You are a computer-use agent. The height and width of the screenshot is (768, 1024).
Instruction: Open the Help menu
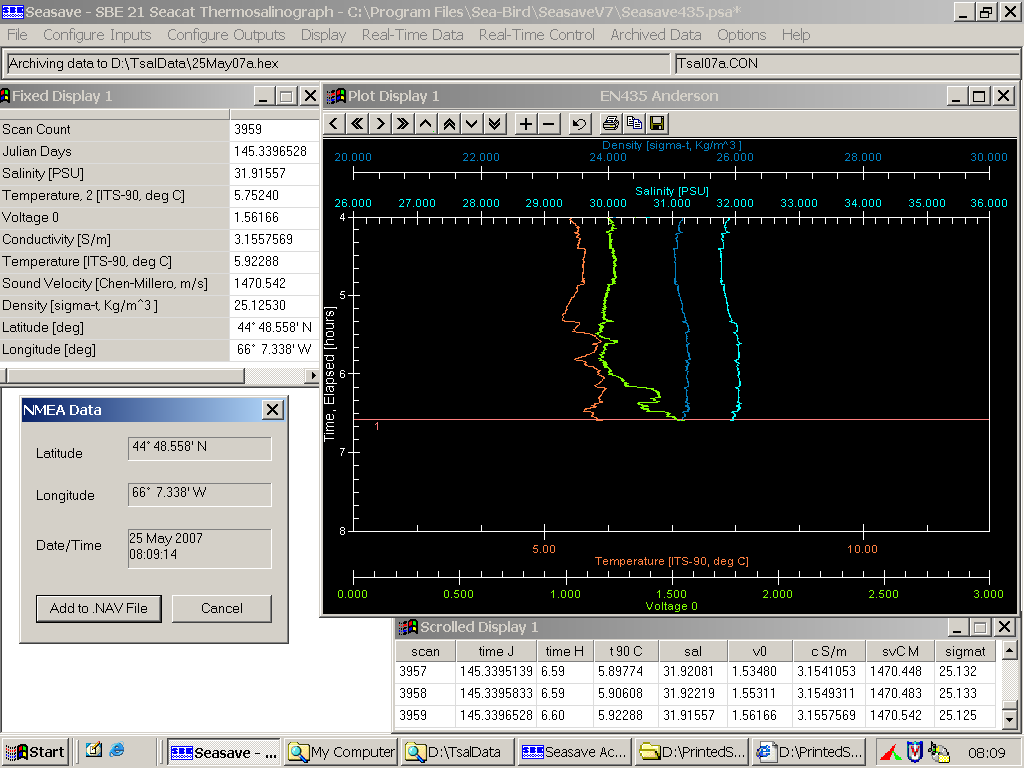pyautogui.click(x=795, y=35)
